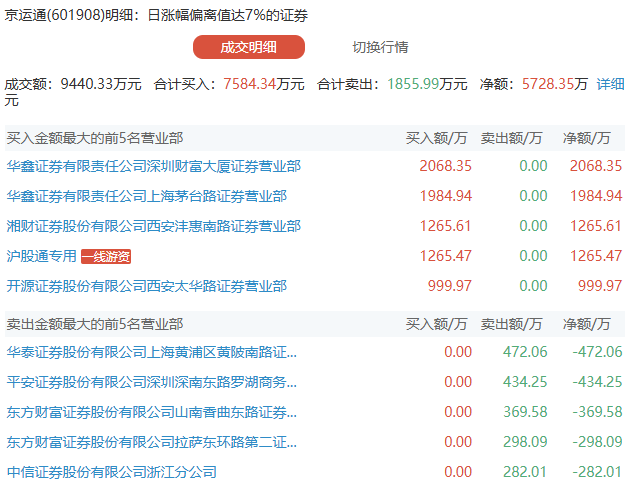Image resolution: width=642 pixels, height=502 pixels.
Task: Click buy amount 2068.35 in first row
Action: (445, 166)
